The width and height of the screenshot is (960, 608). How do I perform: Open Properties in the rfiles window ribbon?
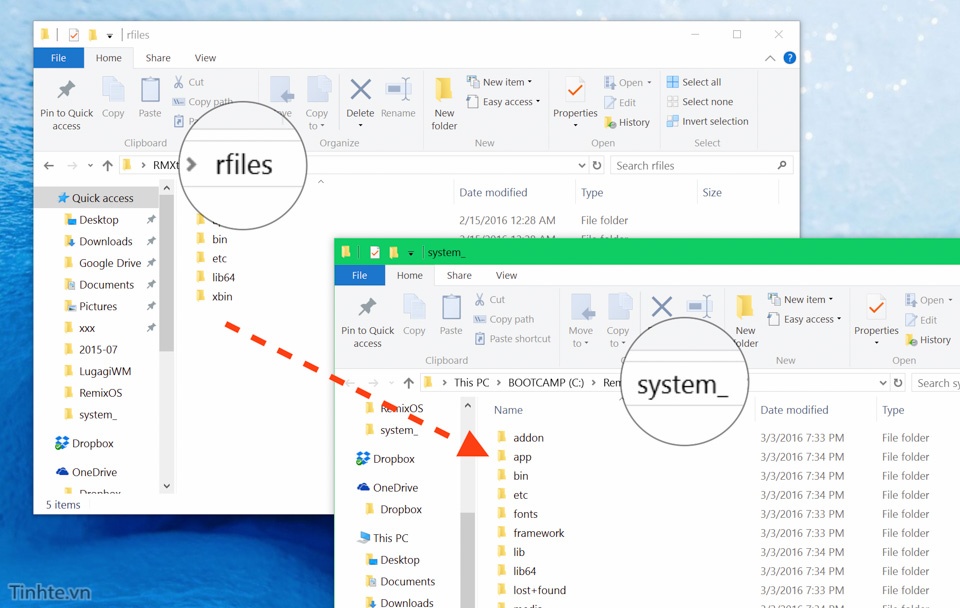pyautogui.click(x=575, y=98)
